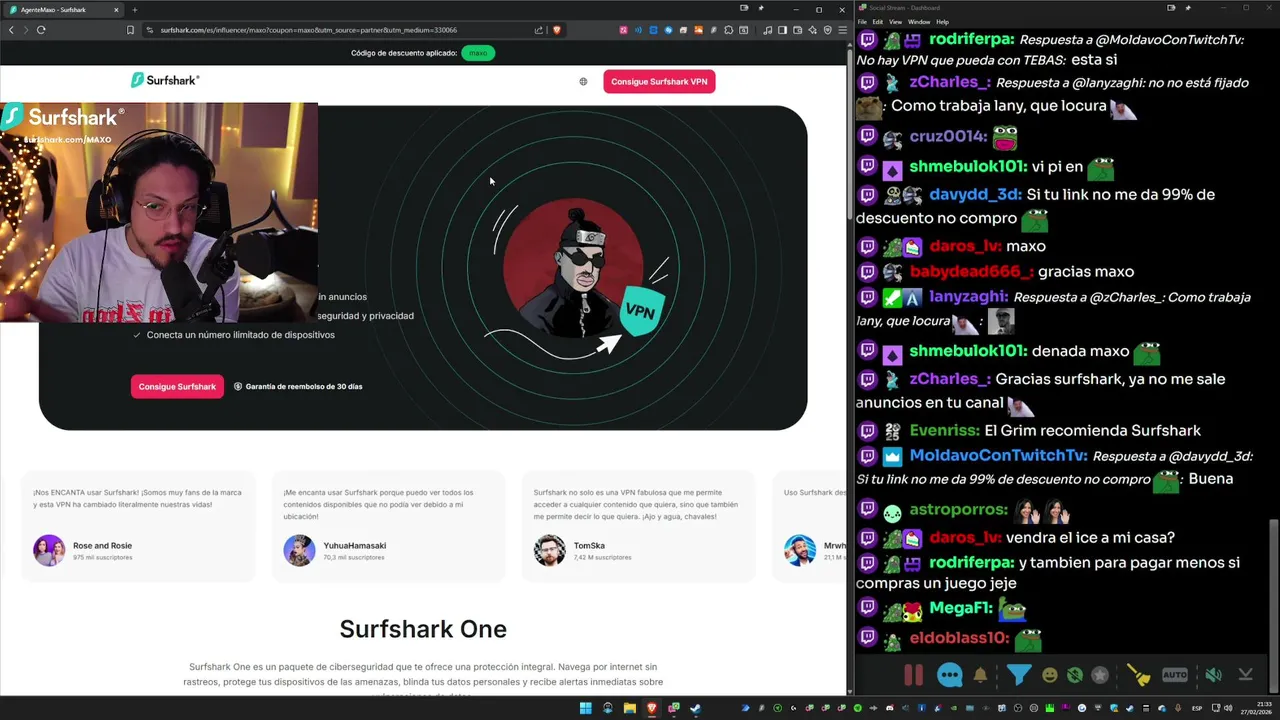Image resolution: width=1280 pixels, height=720 pixels.
Task: Toggle the green muted speaker icon
Action: [x=1213, y=675]
